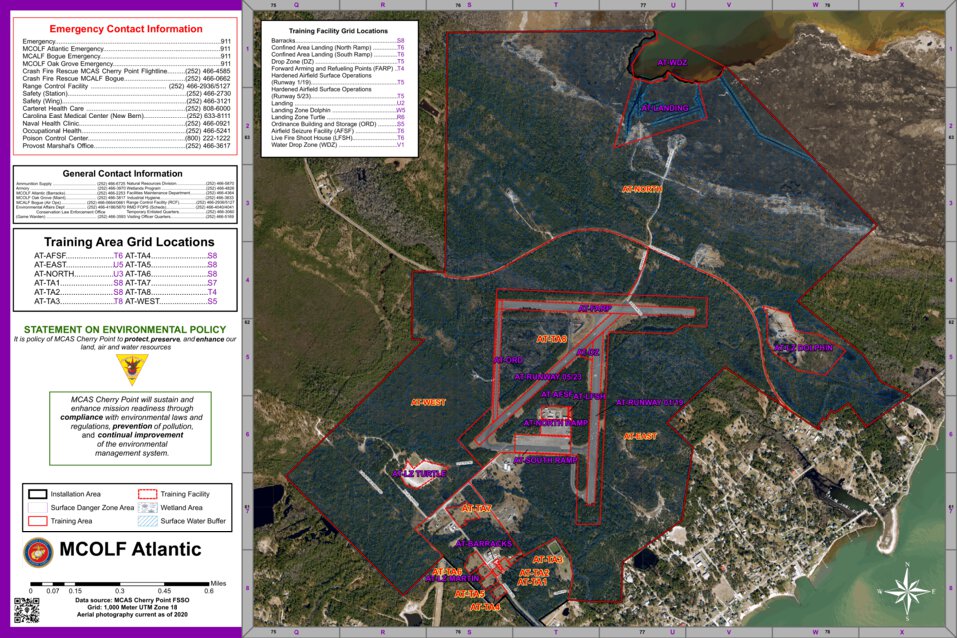The height and width of the screenshot is (638, 957).
Task: Click the AT-BARRACKS map label
Action: (484, 544)
